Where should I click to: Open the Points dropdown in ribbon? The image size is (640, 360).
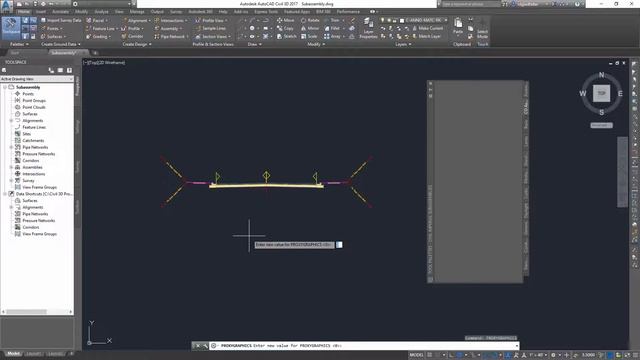[51, 29]
